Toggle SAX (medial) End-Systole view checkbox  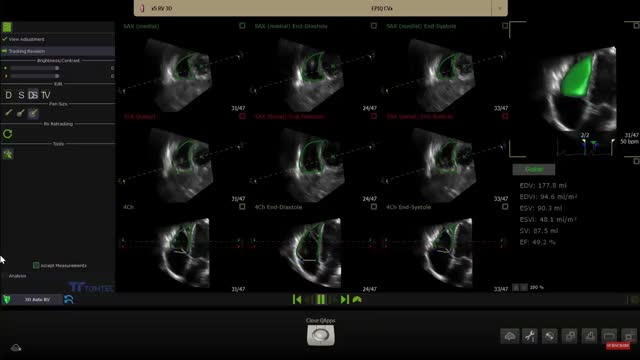(505, 26)
